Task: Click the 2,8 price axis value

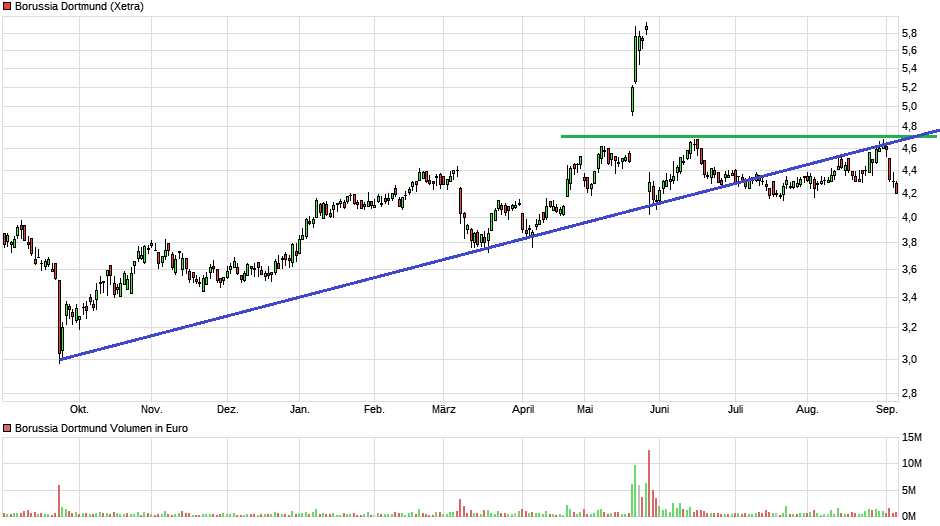Action: tap(909, 393)
